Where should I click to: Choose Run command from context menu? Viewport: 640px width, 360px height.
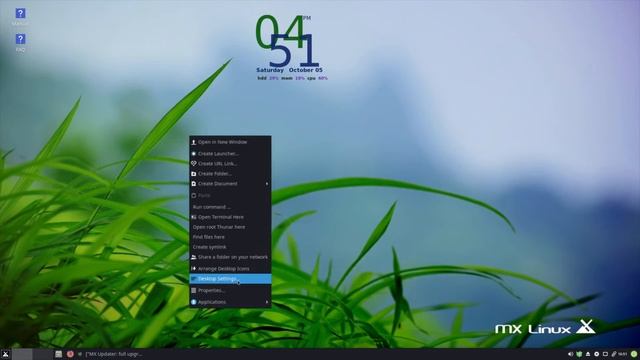tap(230, 207)
